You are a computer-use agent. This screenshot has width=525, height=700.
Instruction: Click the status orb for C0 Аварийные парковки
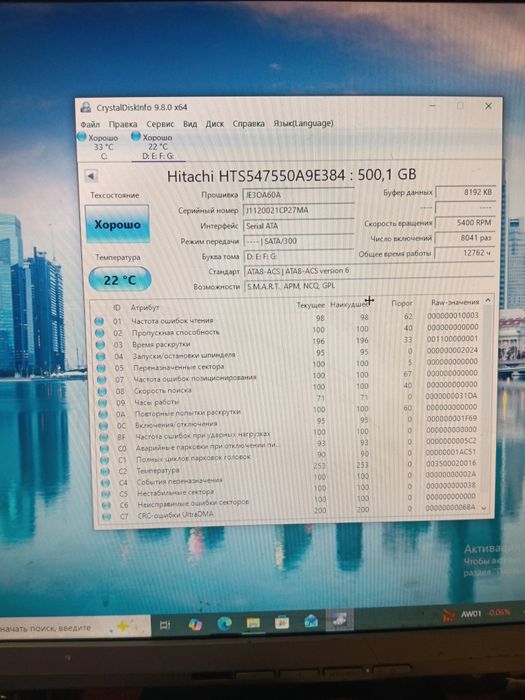tap(104, 449)
